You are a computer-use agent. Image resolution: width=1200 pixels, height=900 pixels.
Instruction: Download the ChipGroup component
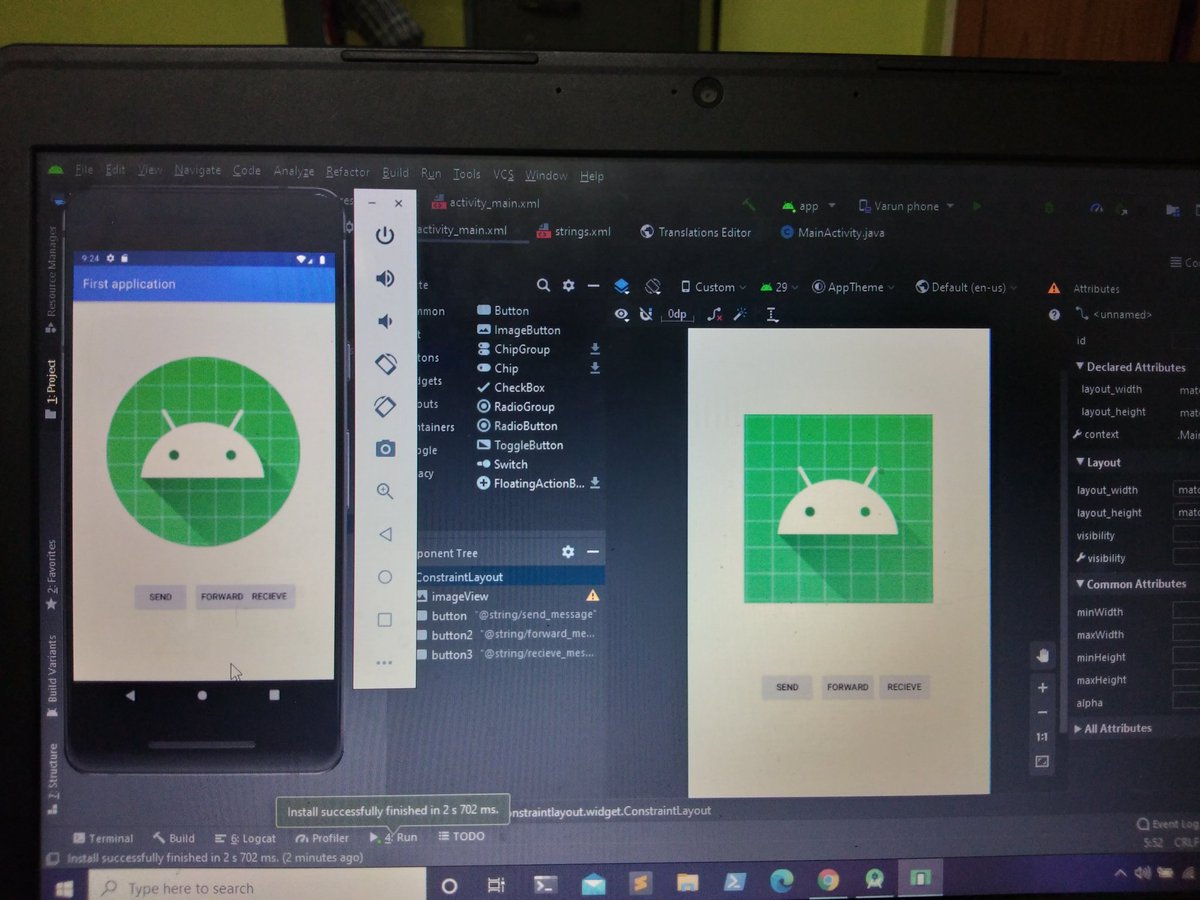[595, 349]
